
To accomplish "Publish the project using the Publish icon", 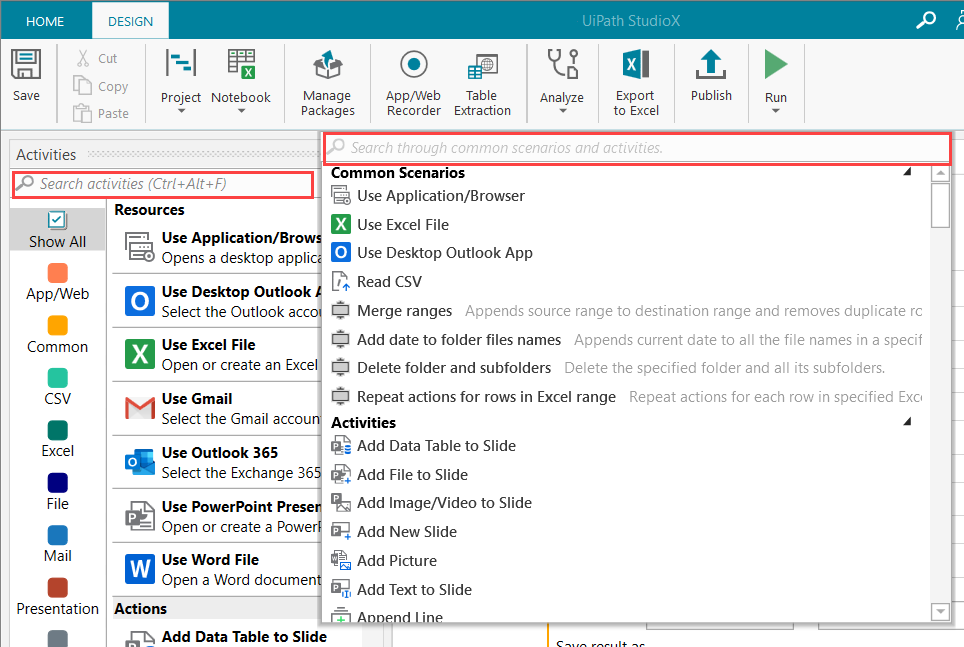I will (711, 67).
